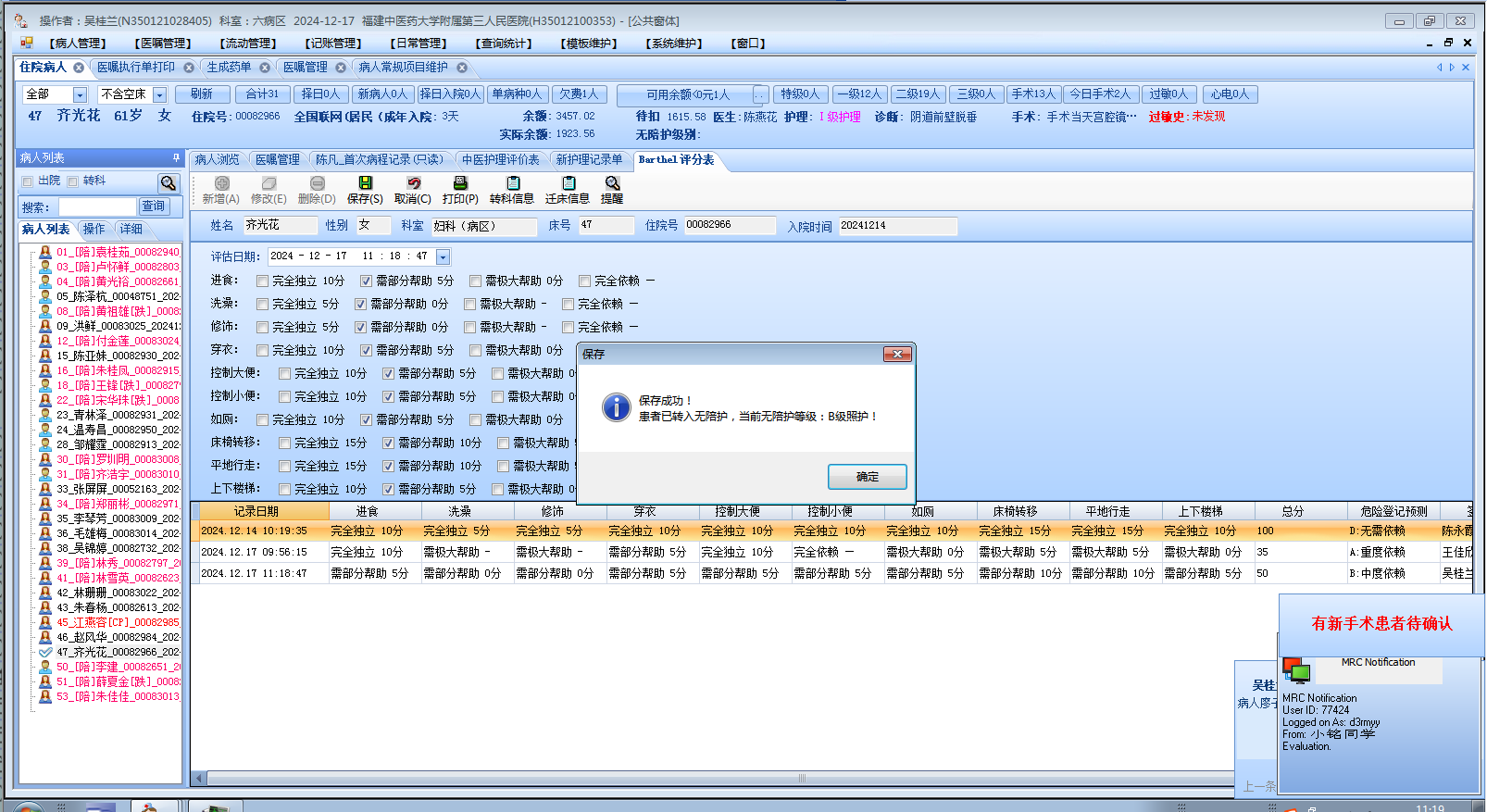Screen dimensions: 1487x812
Task: Check 完全独立 5分 in the 洗澡 row
Action: tap(263, 304)
